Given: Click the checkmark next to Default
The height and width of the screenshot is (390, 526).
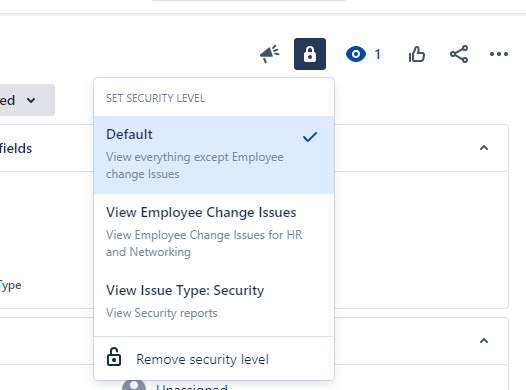Looking at the screenshot, I should click(310, 137).
